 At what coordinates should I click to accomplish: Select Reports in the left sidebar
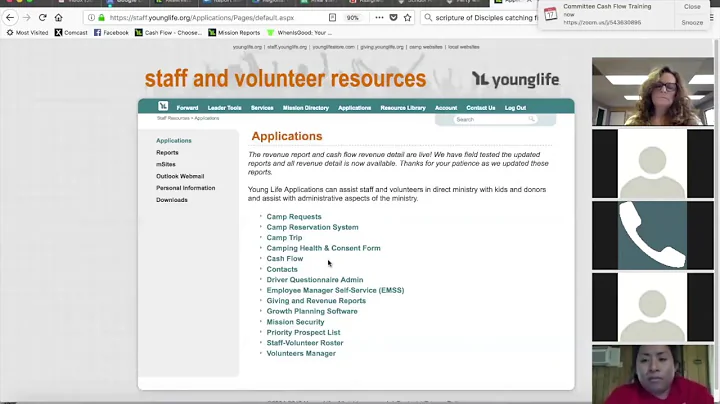[167, 152]
